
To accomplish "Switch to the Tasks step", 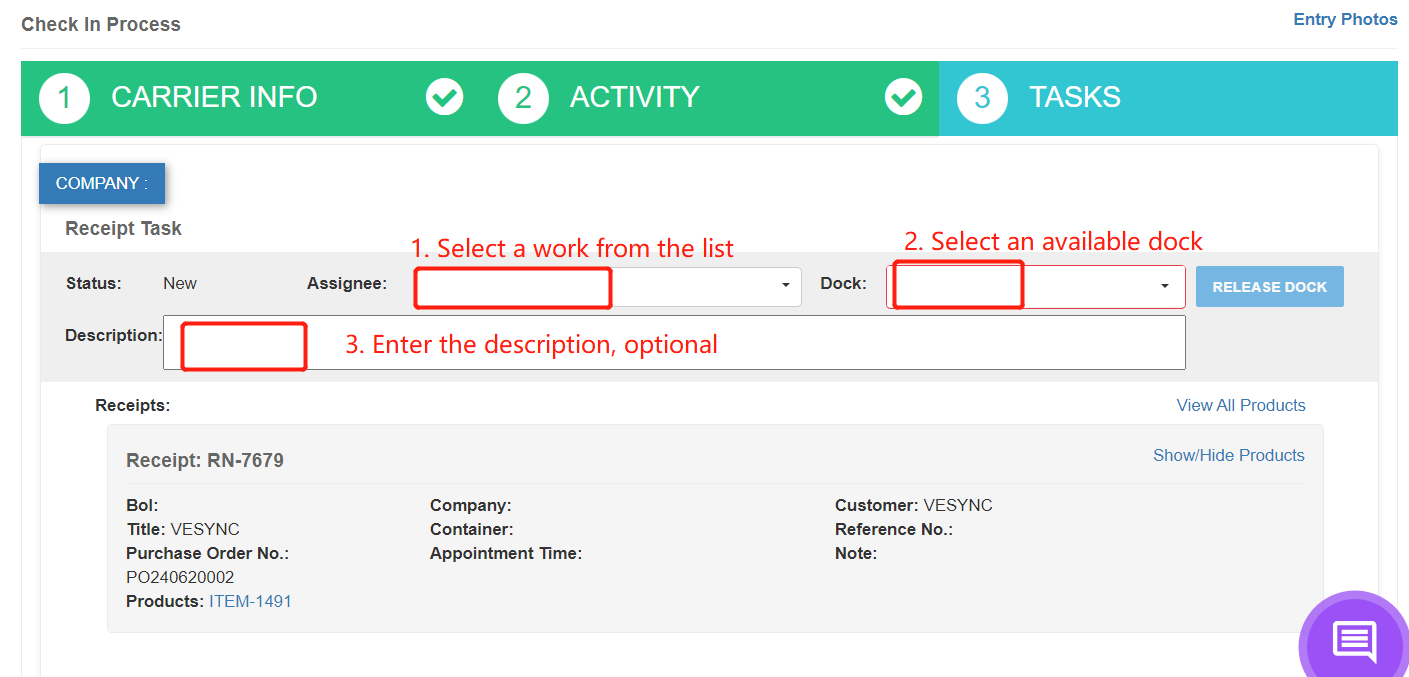I will (1075, 97).
